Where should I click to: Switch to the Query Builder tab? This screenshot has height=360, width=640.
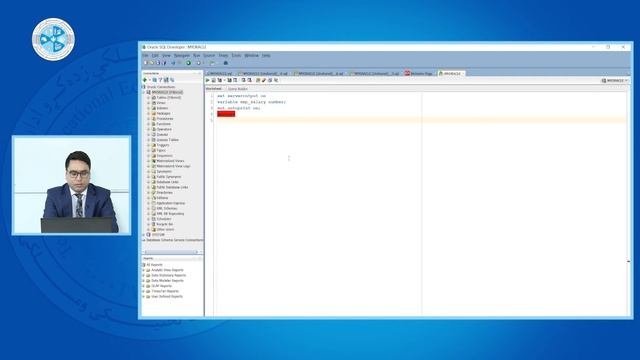coord(238,89)
